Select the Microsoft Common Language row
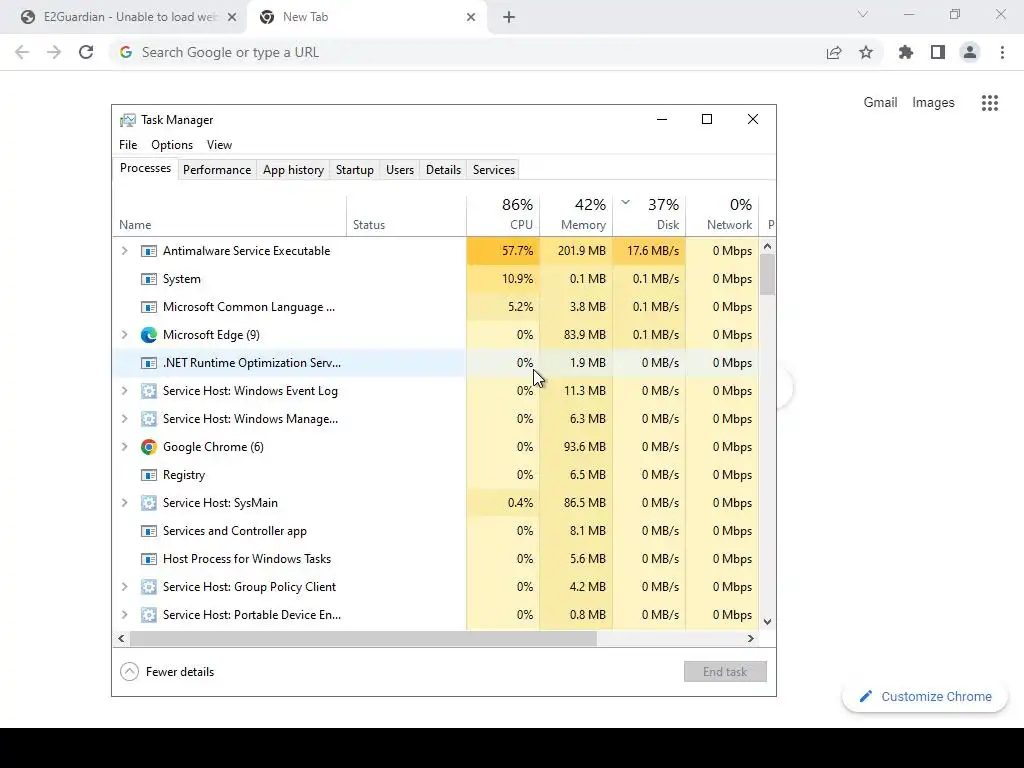This screenshot has width=1024, height=768. tap(436, 307)
